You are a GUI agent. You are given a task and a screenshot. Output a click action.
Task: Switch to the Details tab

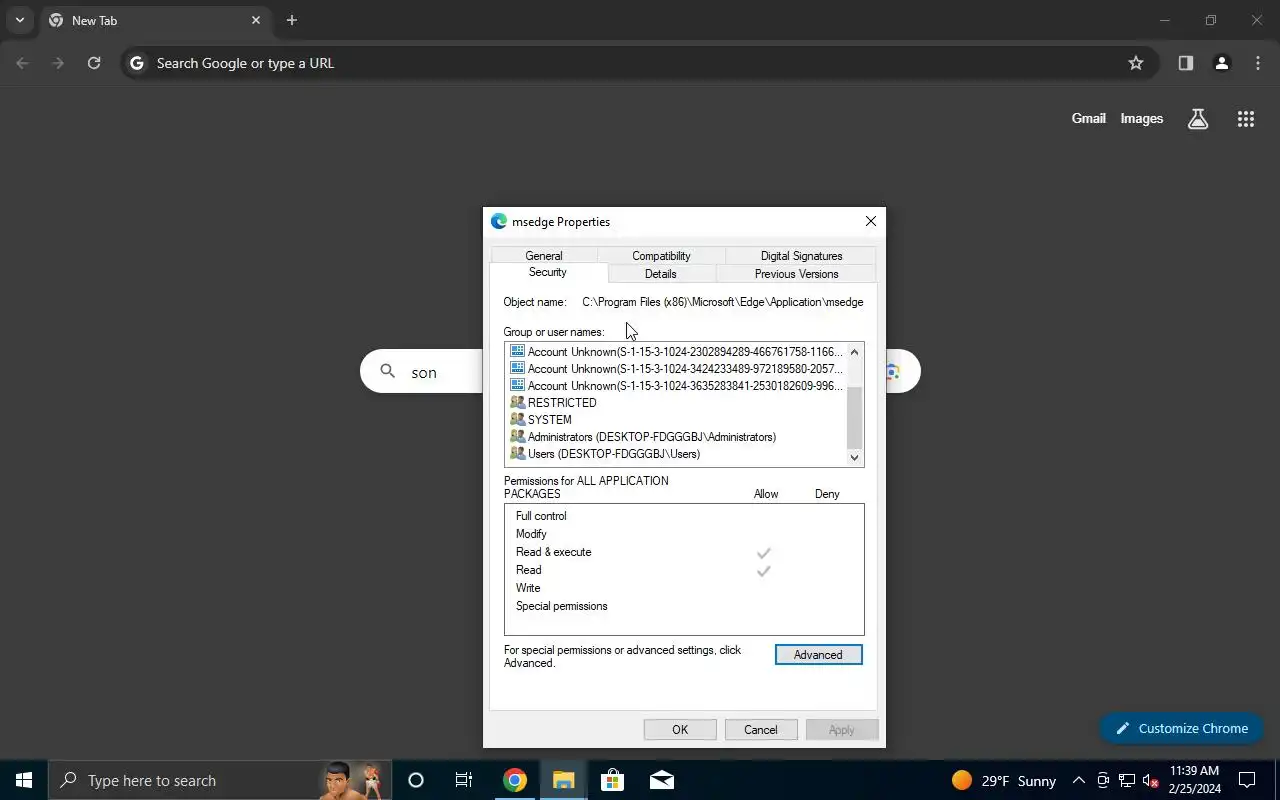661,274
